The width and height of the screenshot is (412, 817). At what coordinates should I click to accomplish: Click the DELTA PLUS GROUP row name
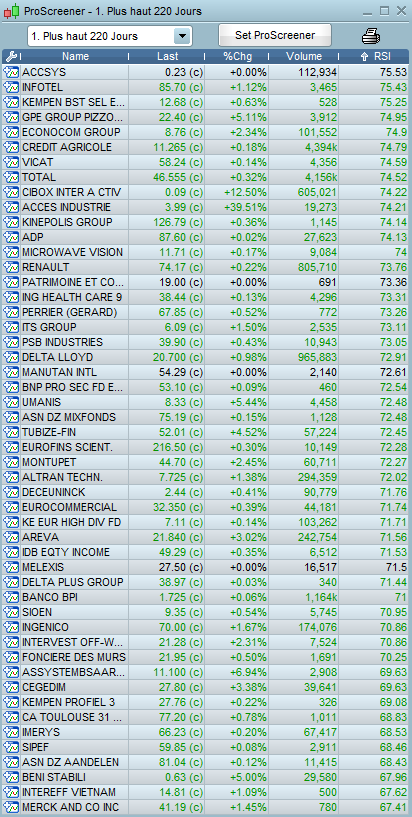[x=72, y=582]
